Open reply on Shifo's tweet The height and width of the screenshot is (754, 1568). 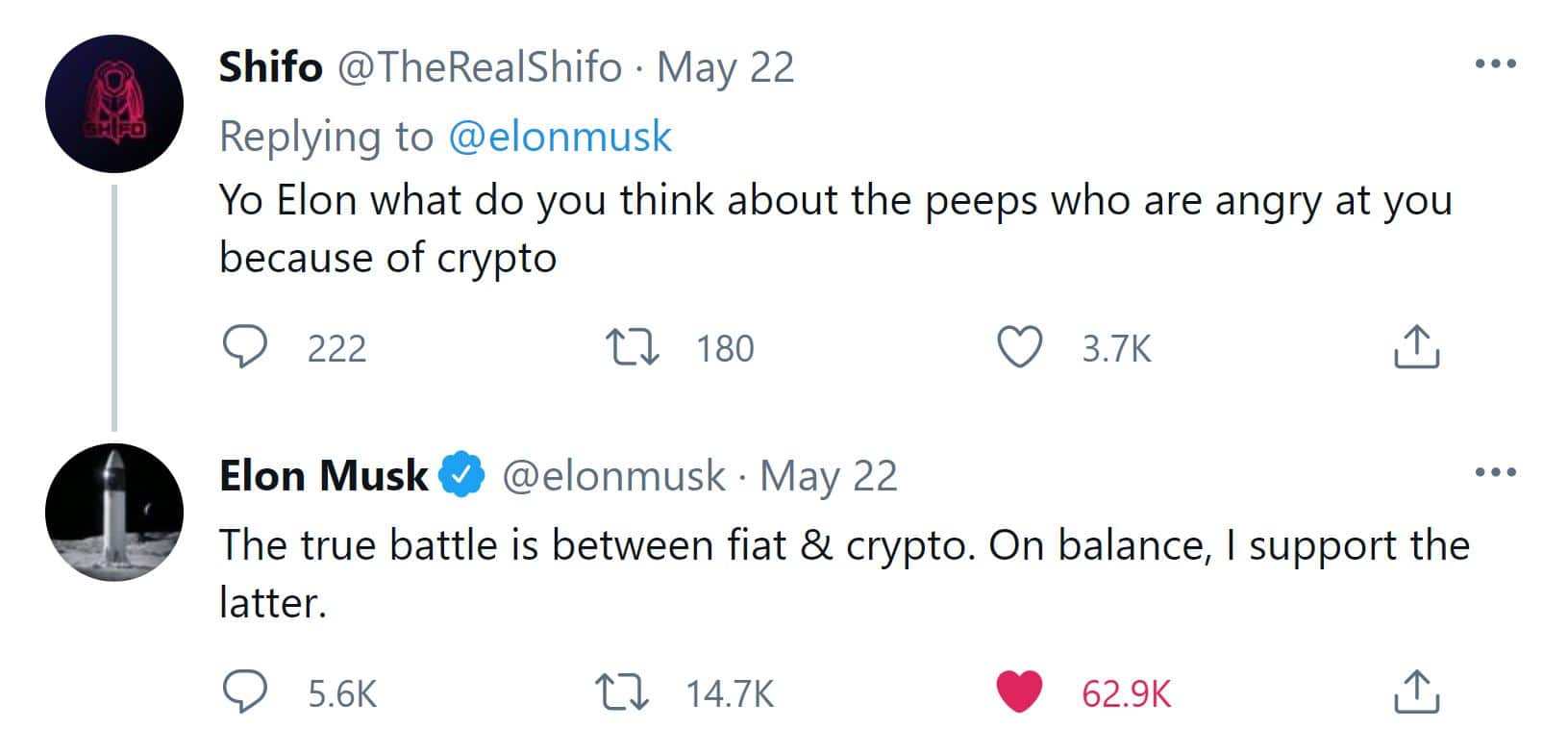[245, 347]
